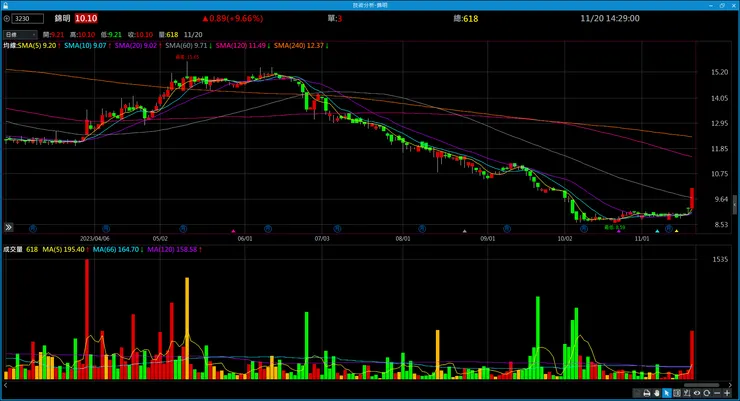The width and height of the screenshot is (740, 401).
Task: Click the white triangle marker before 09/01
Action: tap(464, 231)
